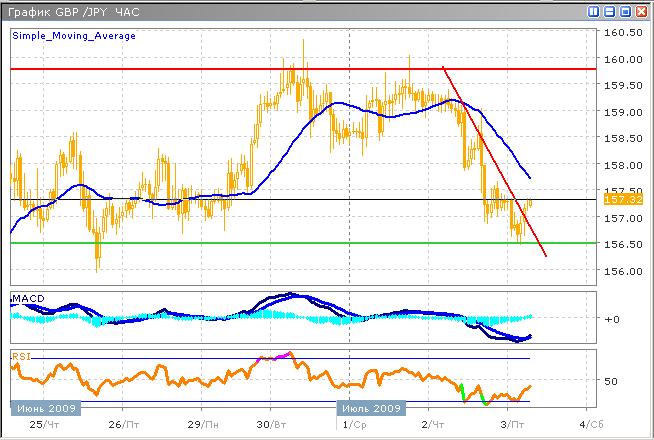Select the MACD indicator label
This screenshot has height=440, width=654.
[27, 300]
